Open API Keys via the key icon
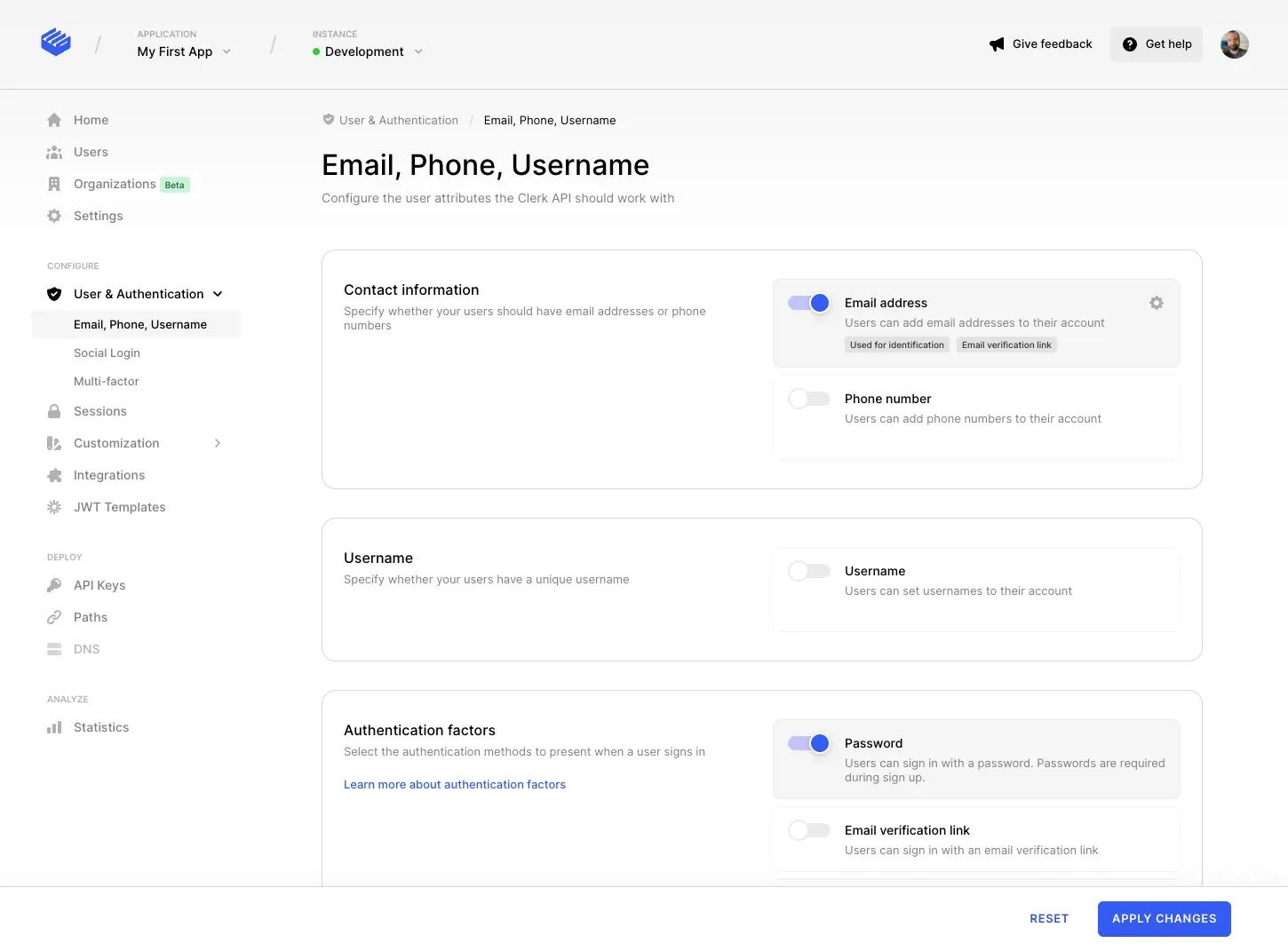Screen dimensions: 1288x951 53,584
